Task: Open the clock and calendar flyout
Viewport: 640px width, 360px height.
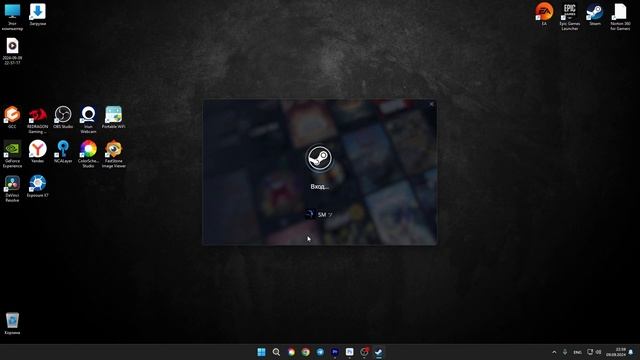Action: (x=616, y=352)
